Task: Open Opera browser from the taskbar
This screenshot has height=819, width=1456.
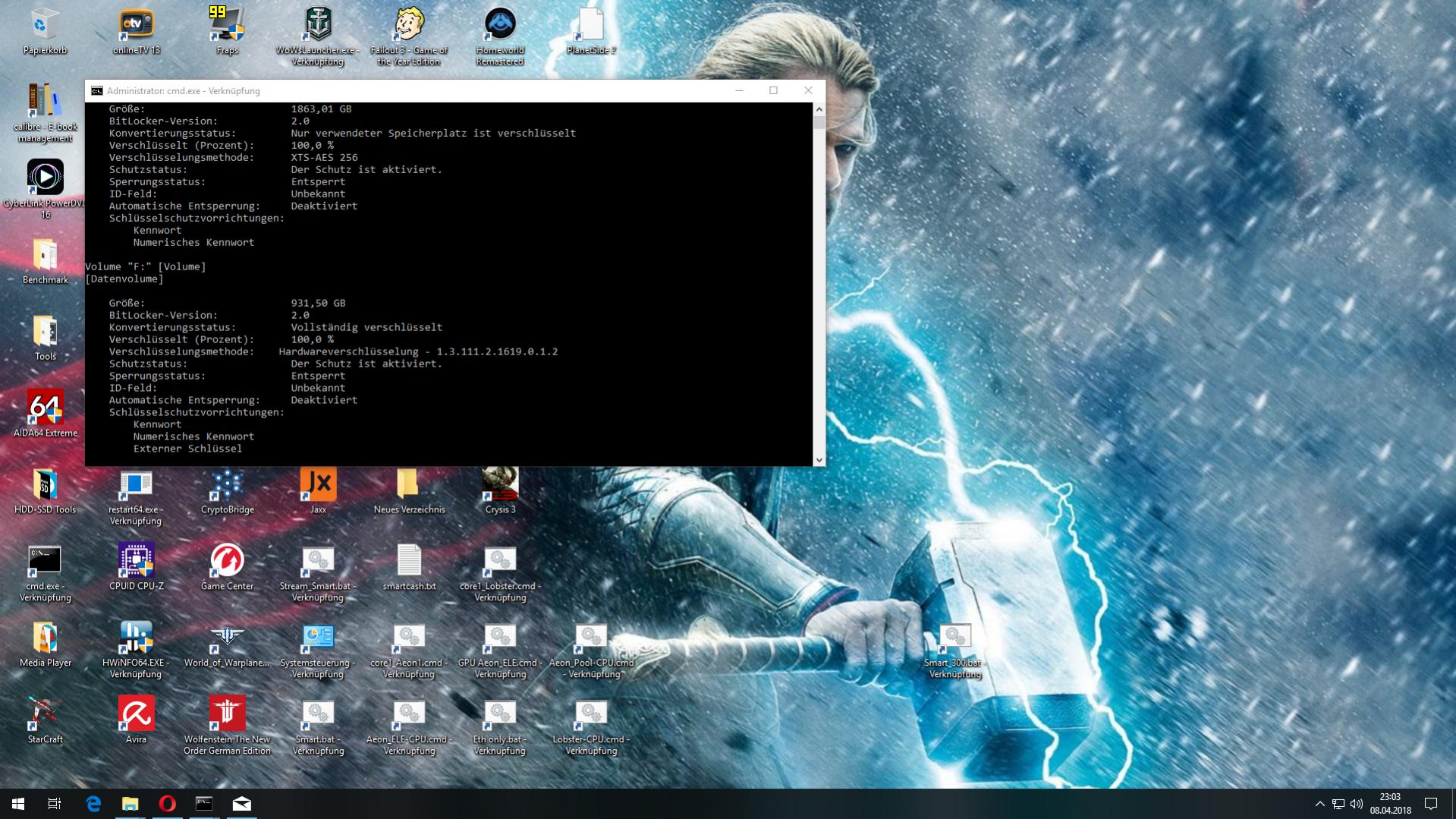Action: click(167, 803)
